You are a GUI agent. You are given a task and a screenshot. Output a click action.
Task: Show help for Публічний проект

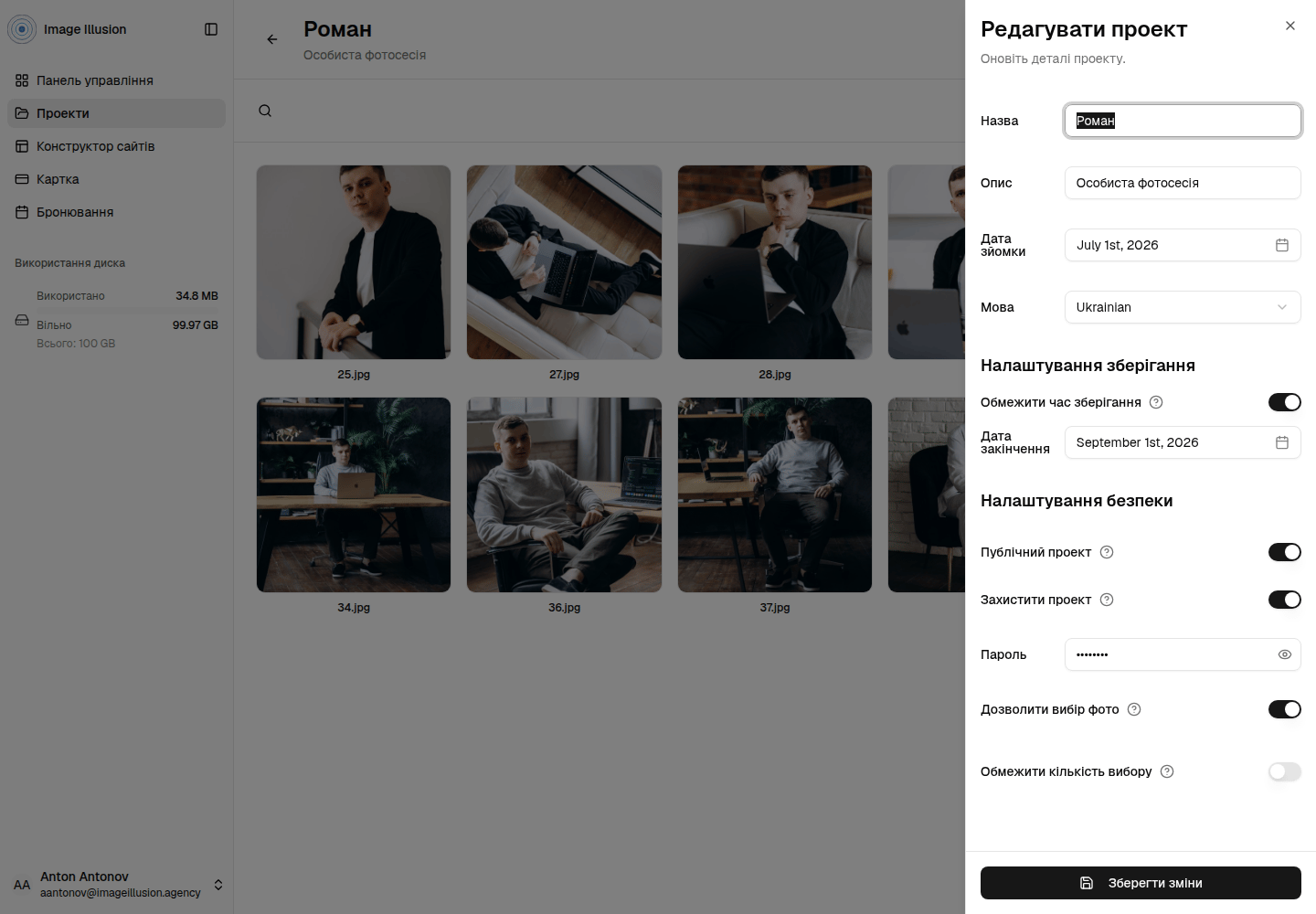point(1107,552)
